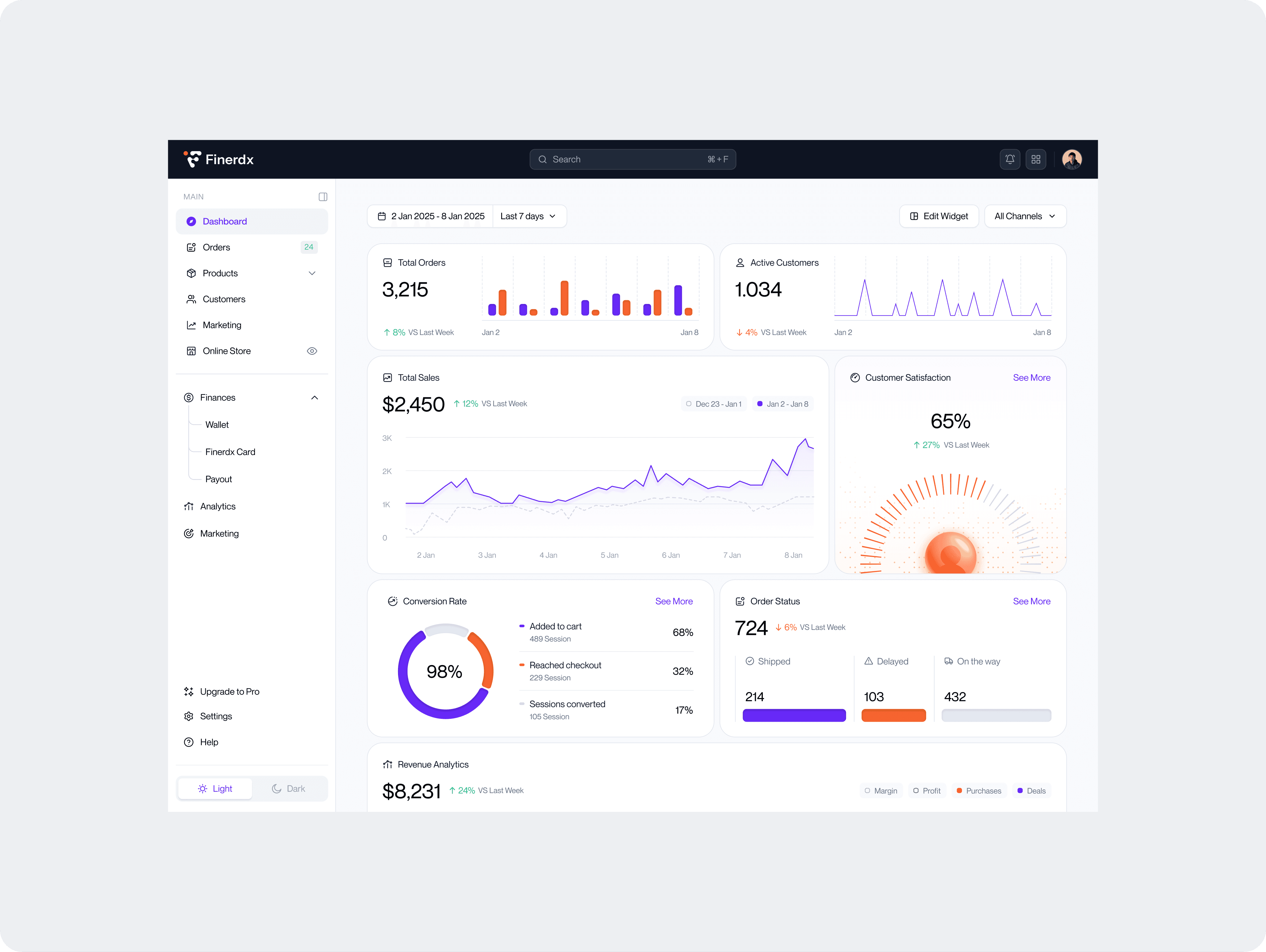This screenshot has width=1266, height=952.
Task: Open the Last 7 days dropdown
Action: [528, 216]
